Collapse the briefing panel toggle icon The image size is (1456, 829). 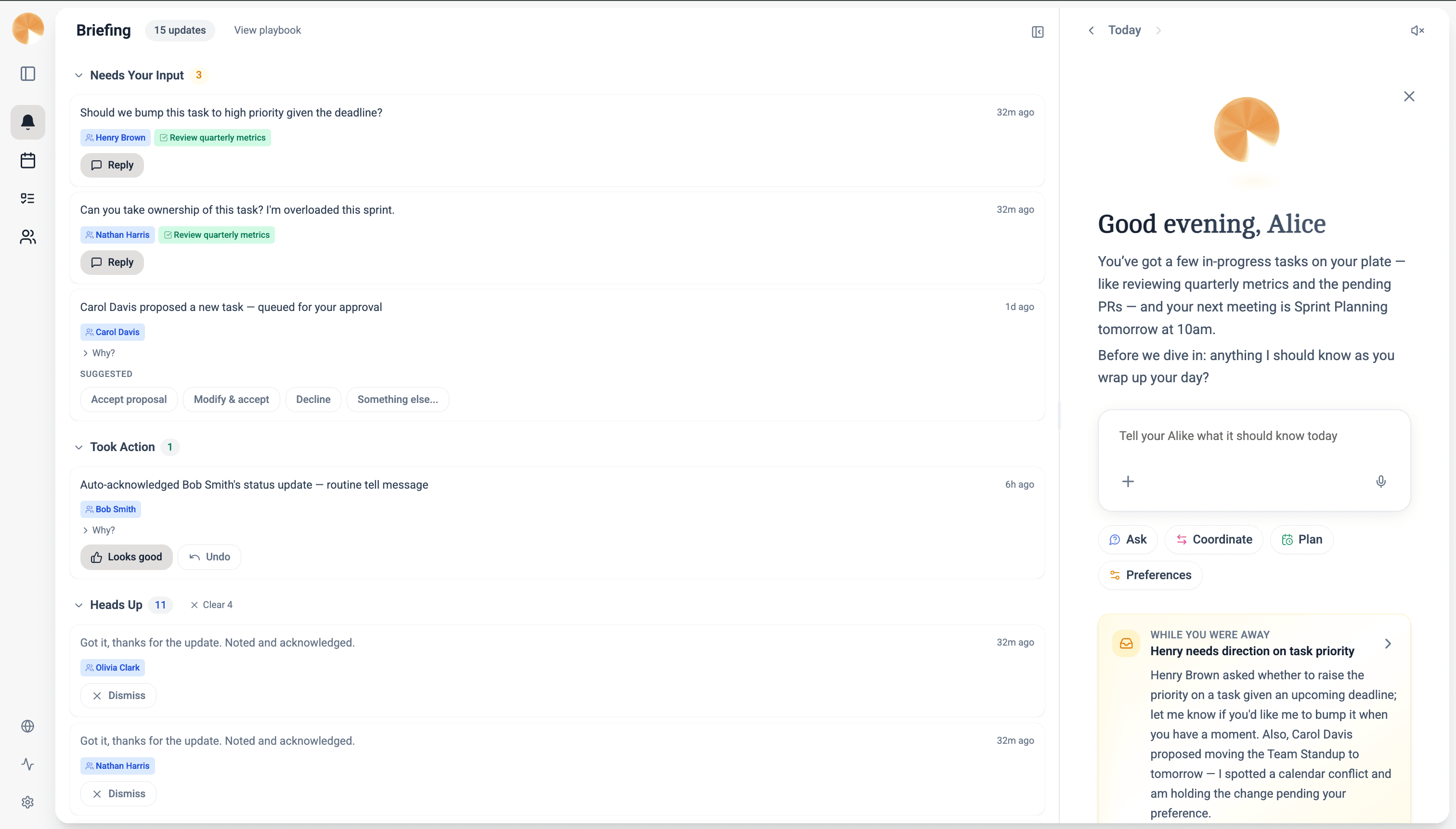1038,32
